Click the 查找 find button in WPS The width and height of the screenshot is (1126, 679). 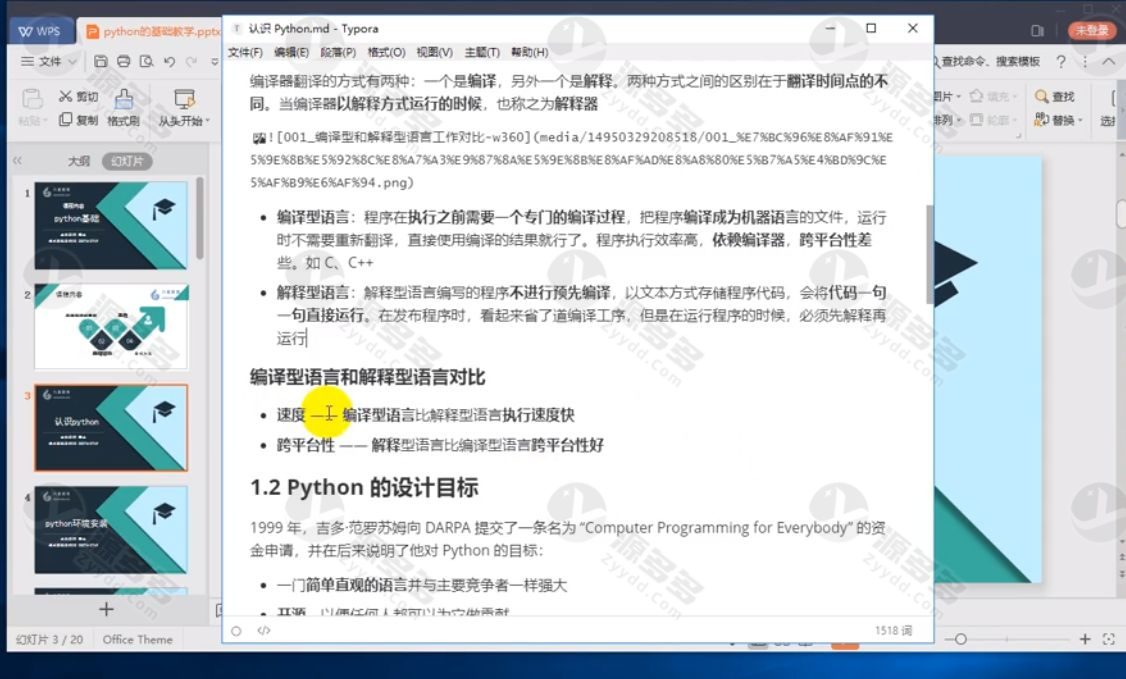pos(1055,96)
